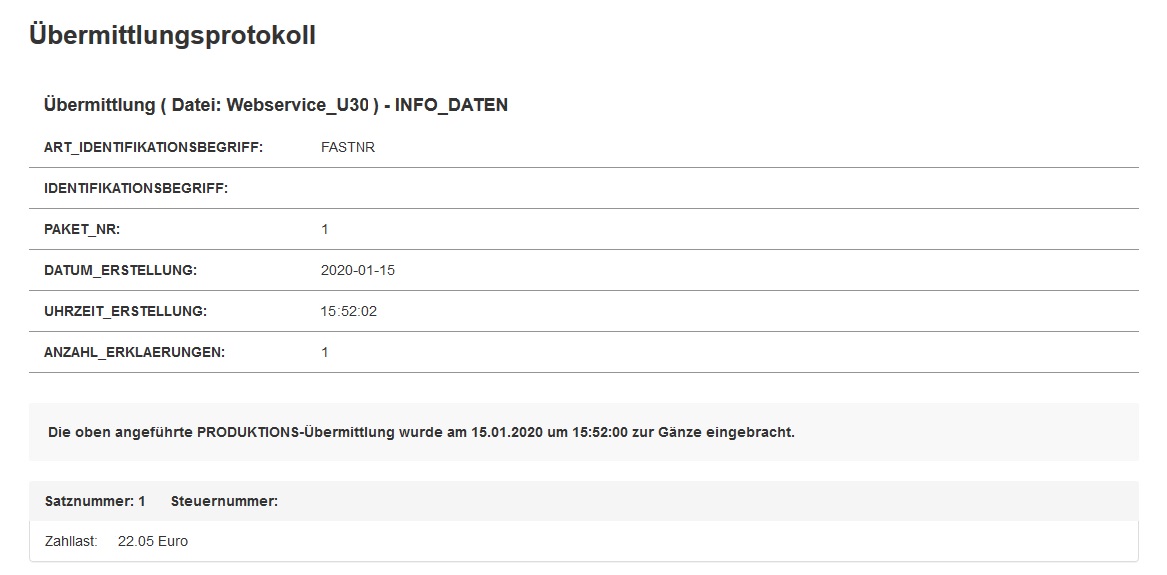This screenshot has width=1167, height=575.
Task: Click the Satznummer: 1 header
Action: point(95,501)
